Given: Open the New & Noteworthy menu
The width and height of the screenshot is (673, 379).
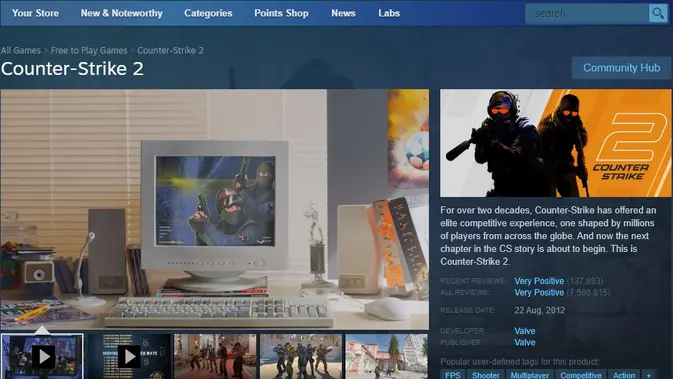Looking at the screenshot, I should click(x=121, y=13).
